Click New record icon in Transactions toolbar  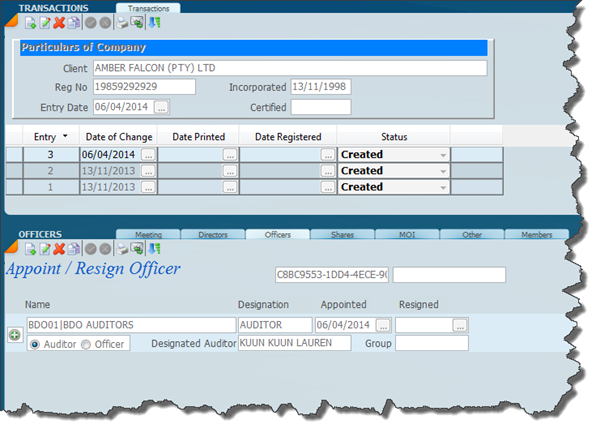pyautogui.click(x=28, y=22)
